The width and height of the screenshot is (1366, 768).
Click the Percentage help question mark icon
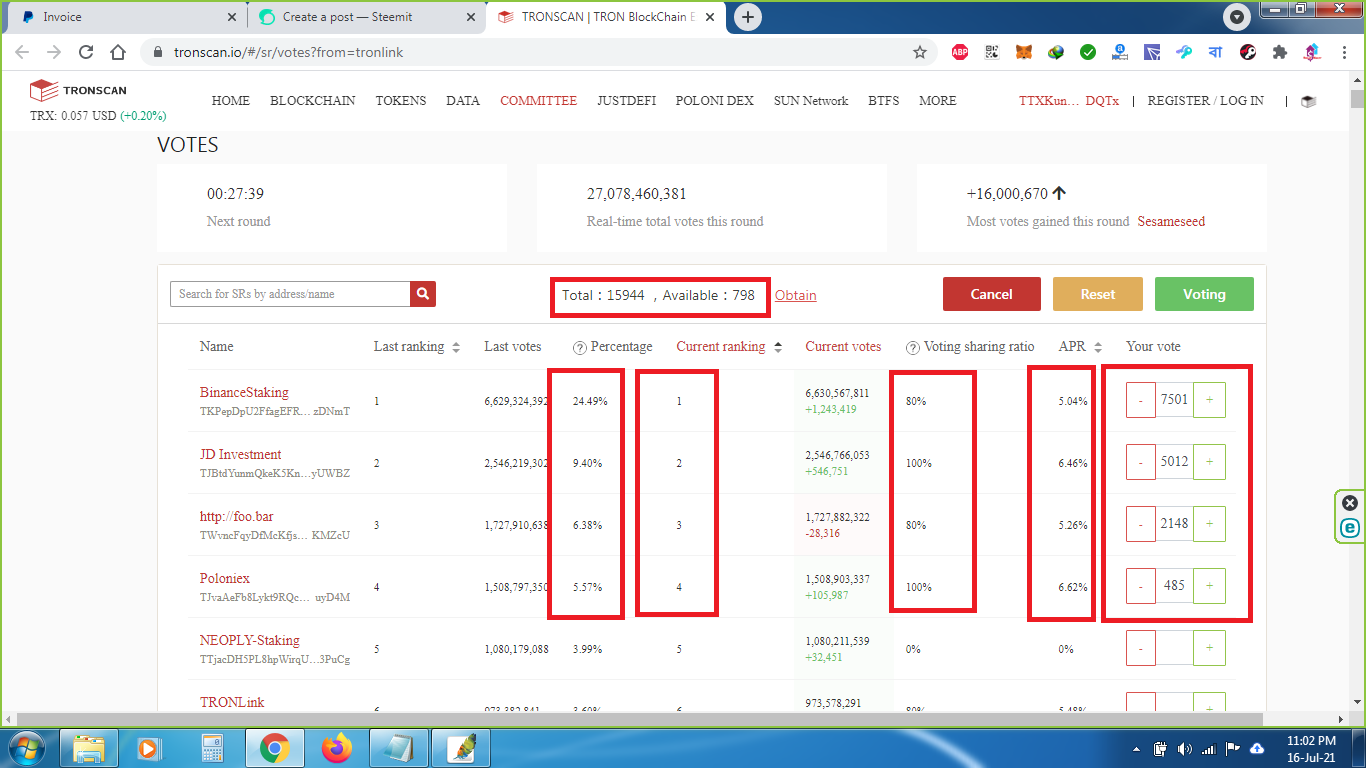tap(579, 347)
